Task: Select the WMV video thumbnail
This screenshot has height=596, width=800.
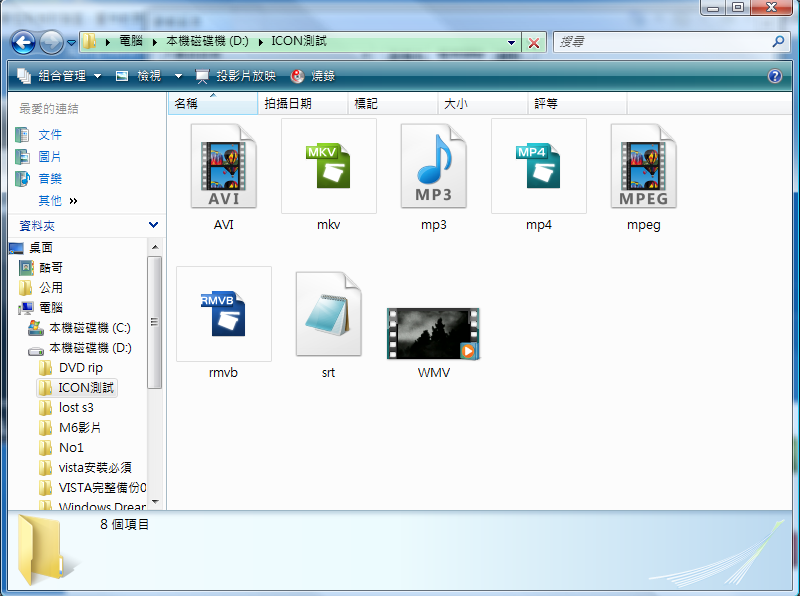Action: (x=433, y=334)
